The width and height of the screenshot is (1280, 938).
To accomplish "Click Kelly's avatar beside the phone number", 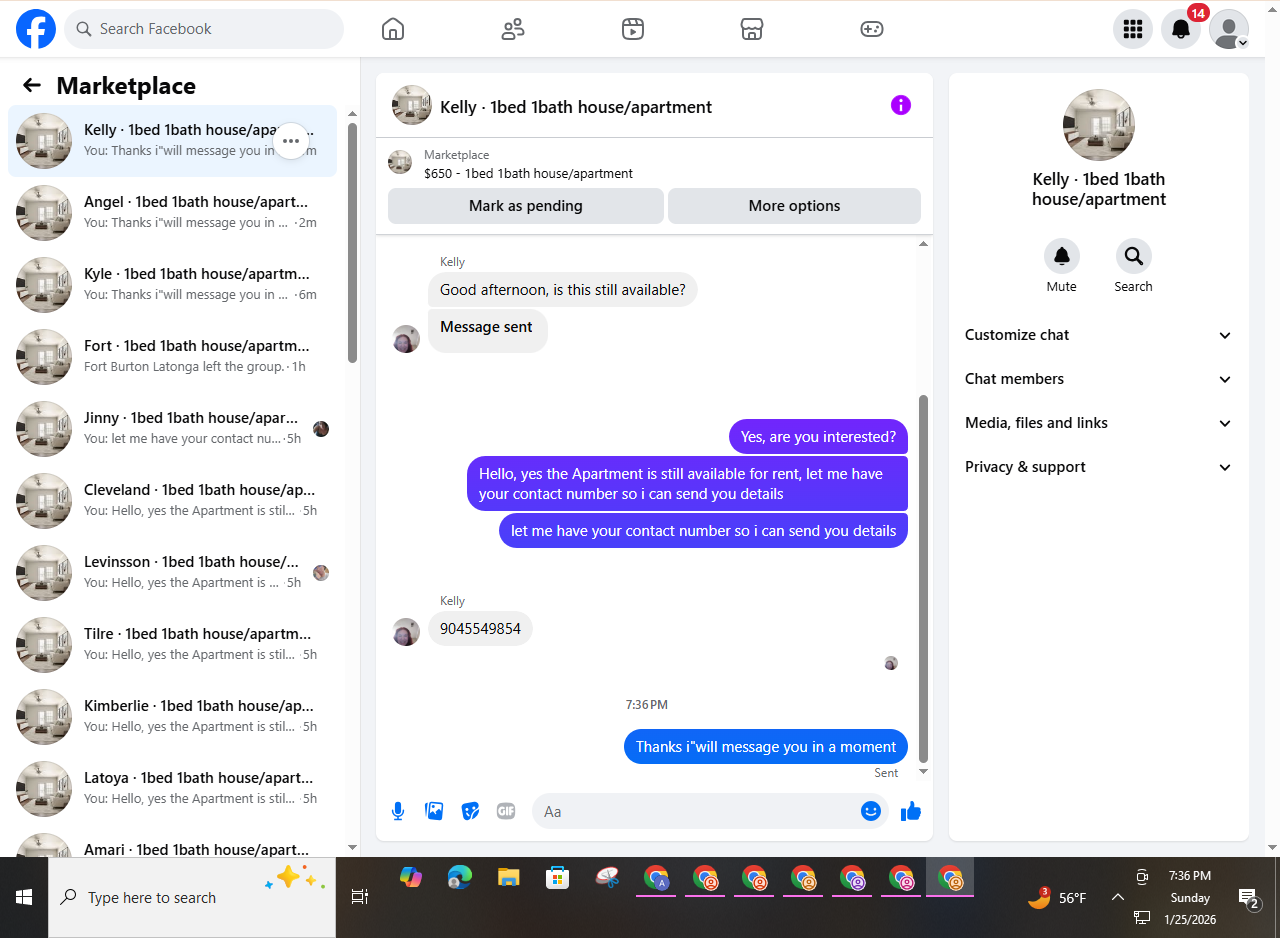I will [406, 632].
